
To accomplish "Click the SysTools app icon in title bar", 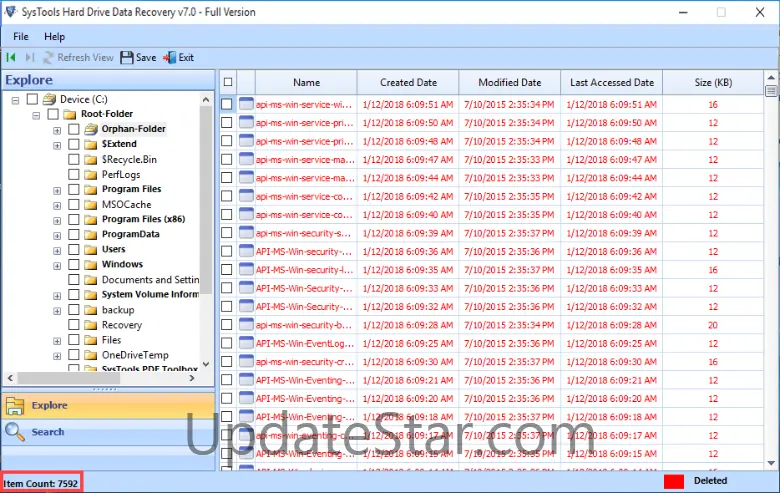I will coord(10,11).
